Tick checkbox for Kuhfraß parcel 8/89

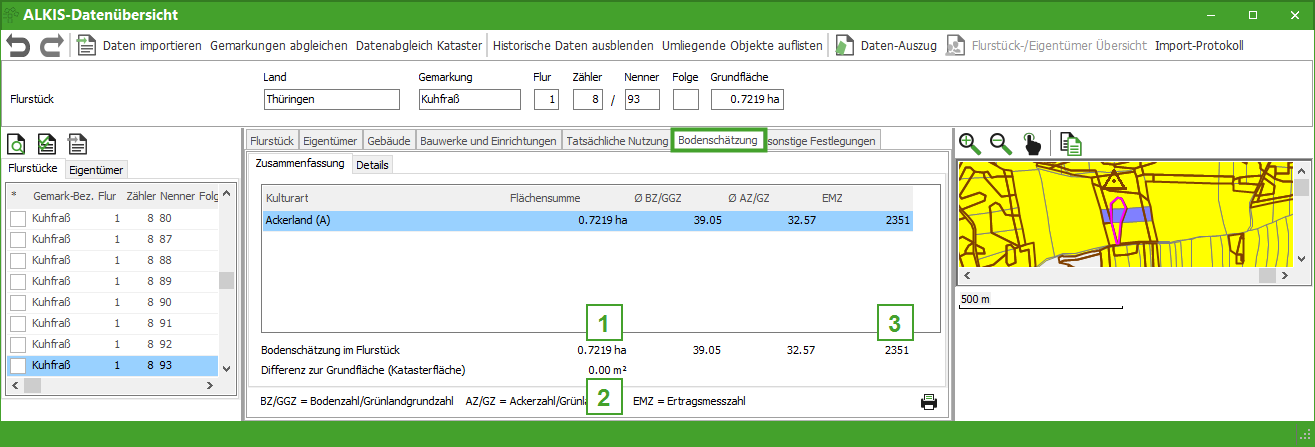(17, 281)
